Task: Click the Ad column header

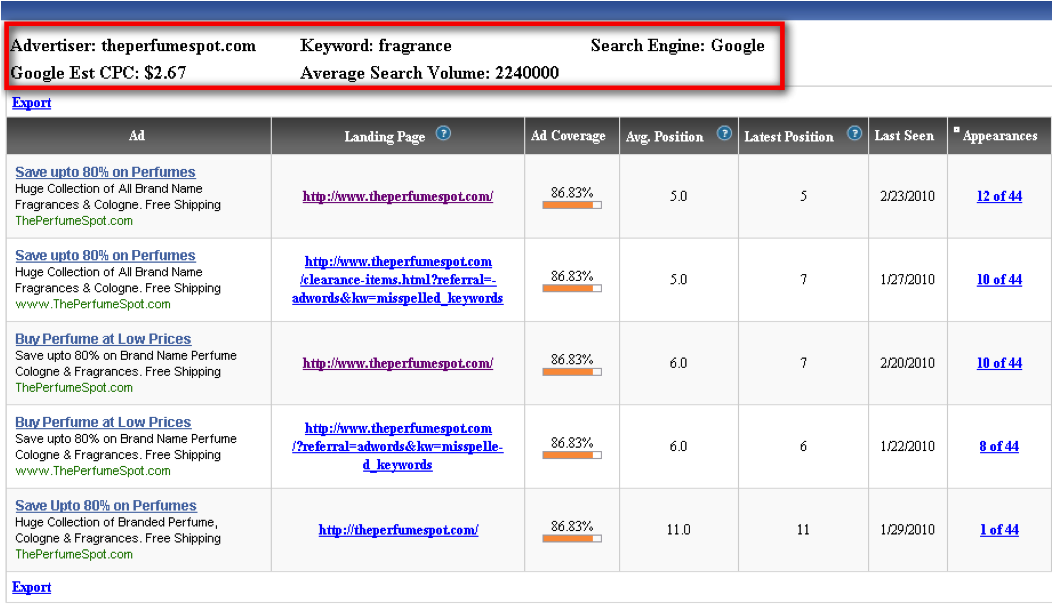Action: click(137, 136)
